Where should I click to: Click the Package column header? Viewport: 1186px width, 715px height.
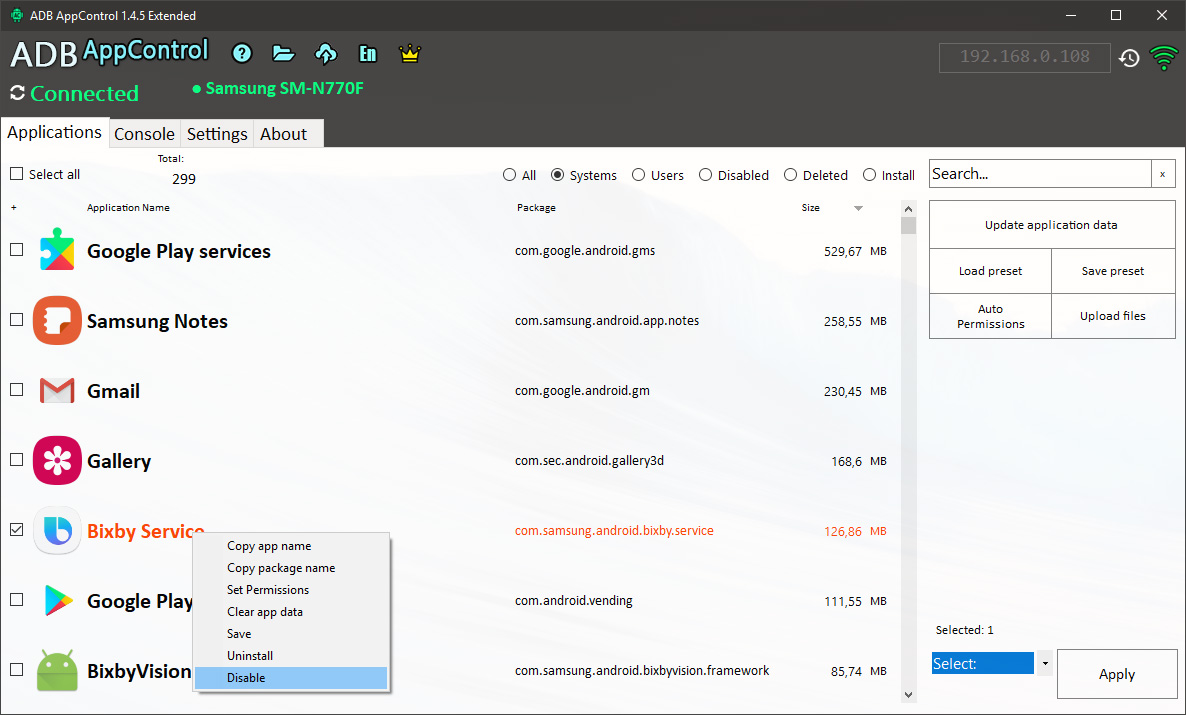pos(536,207)
